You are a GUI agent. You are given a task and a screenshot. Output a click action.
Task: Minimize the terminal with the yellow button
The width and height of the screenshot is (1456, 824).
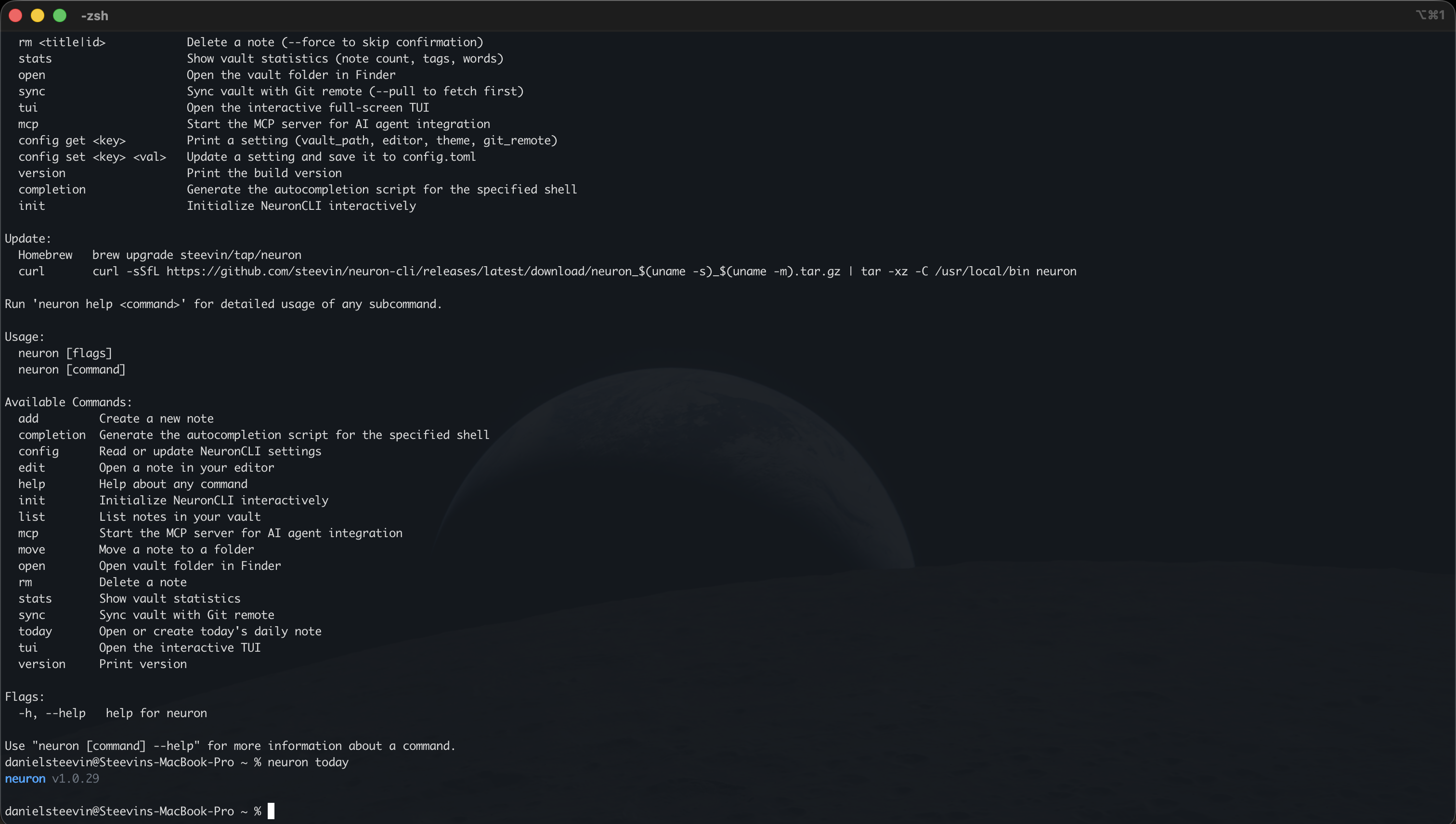(38, 15)
